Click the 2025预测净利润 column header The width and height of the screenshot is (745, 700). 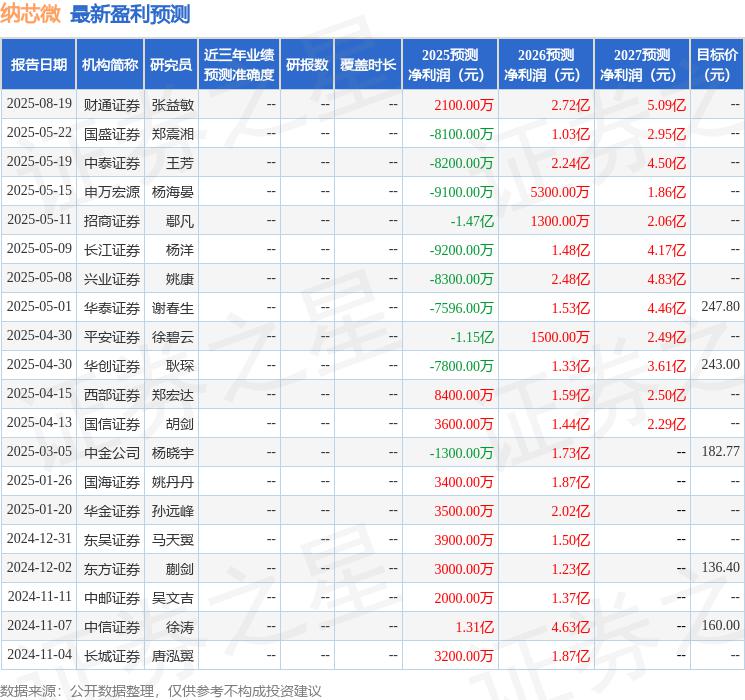click(450, 65)
